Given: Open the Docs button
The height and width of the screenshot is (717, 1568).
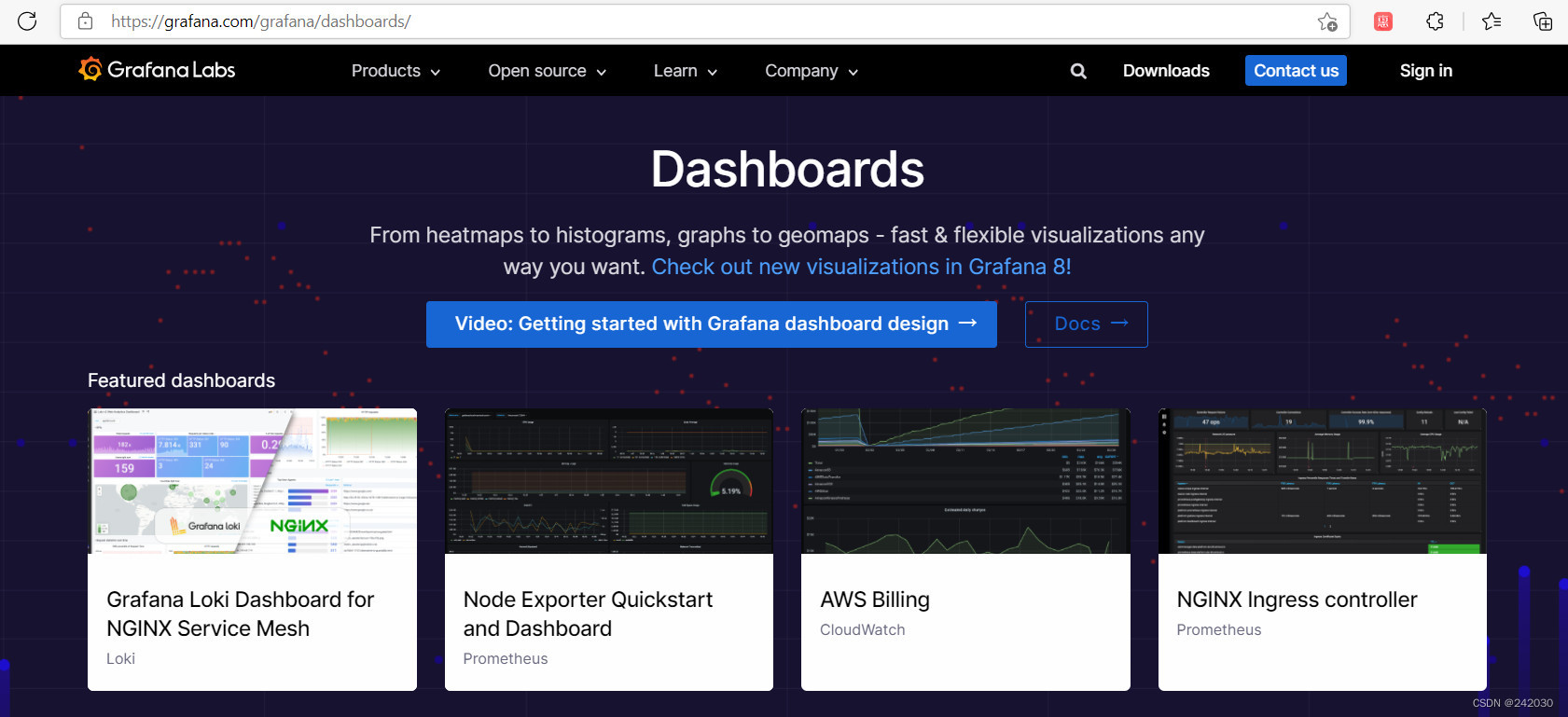Looking at the screenshot, I should [x=1087, y=324].
